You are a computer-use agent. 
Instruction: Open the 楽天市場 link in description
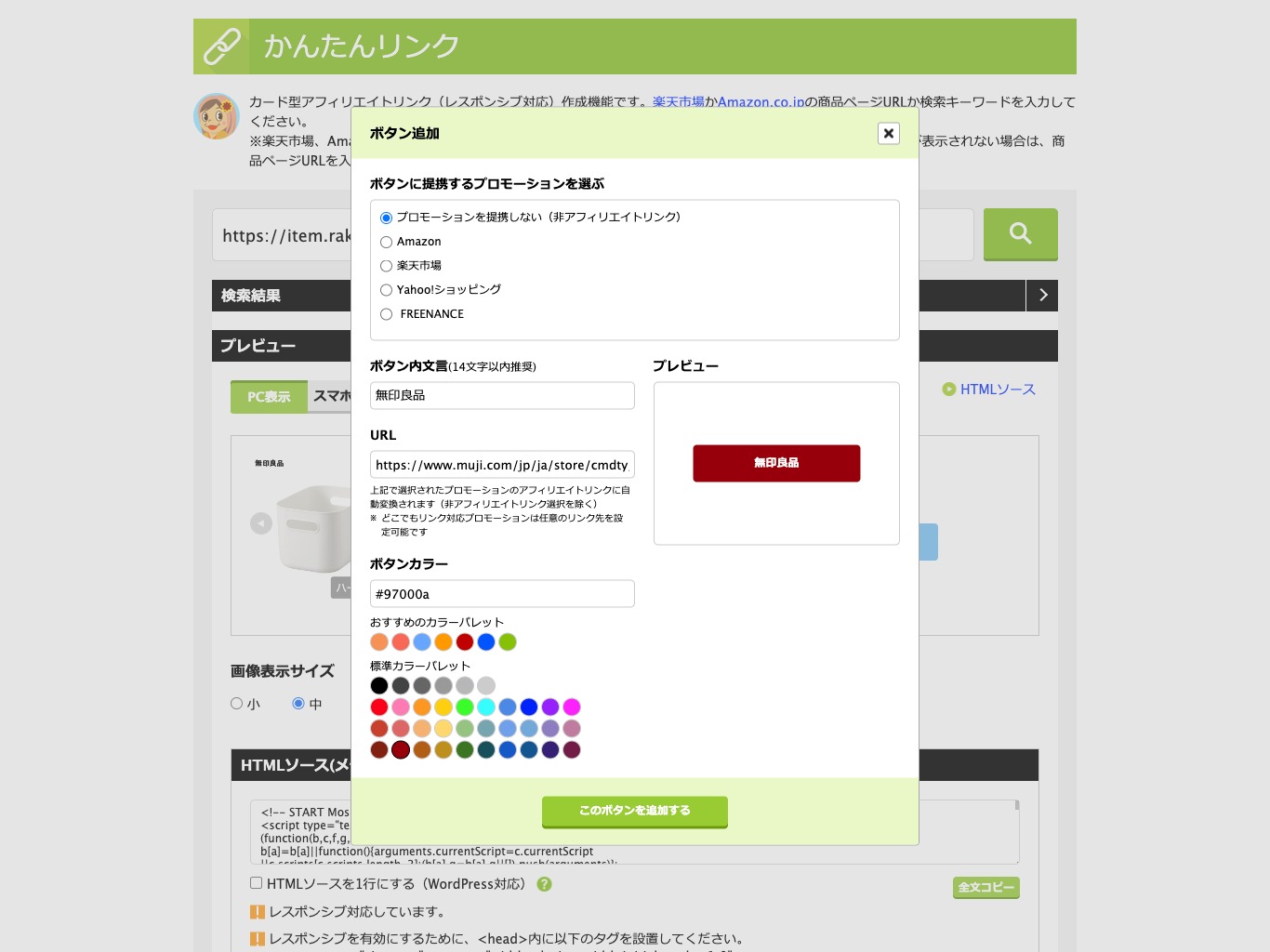click(679, 102)
